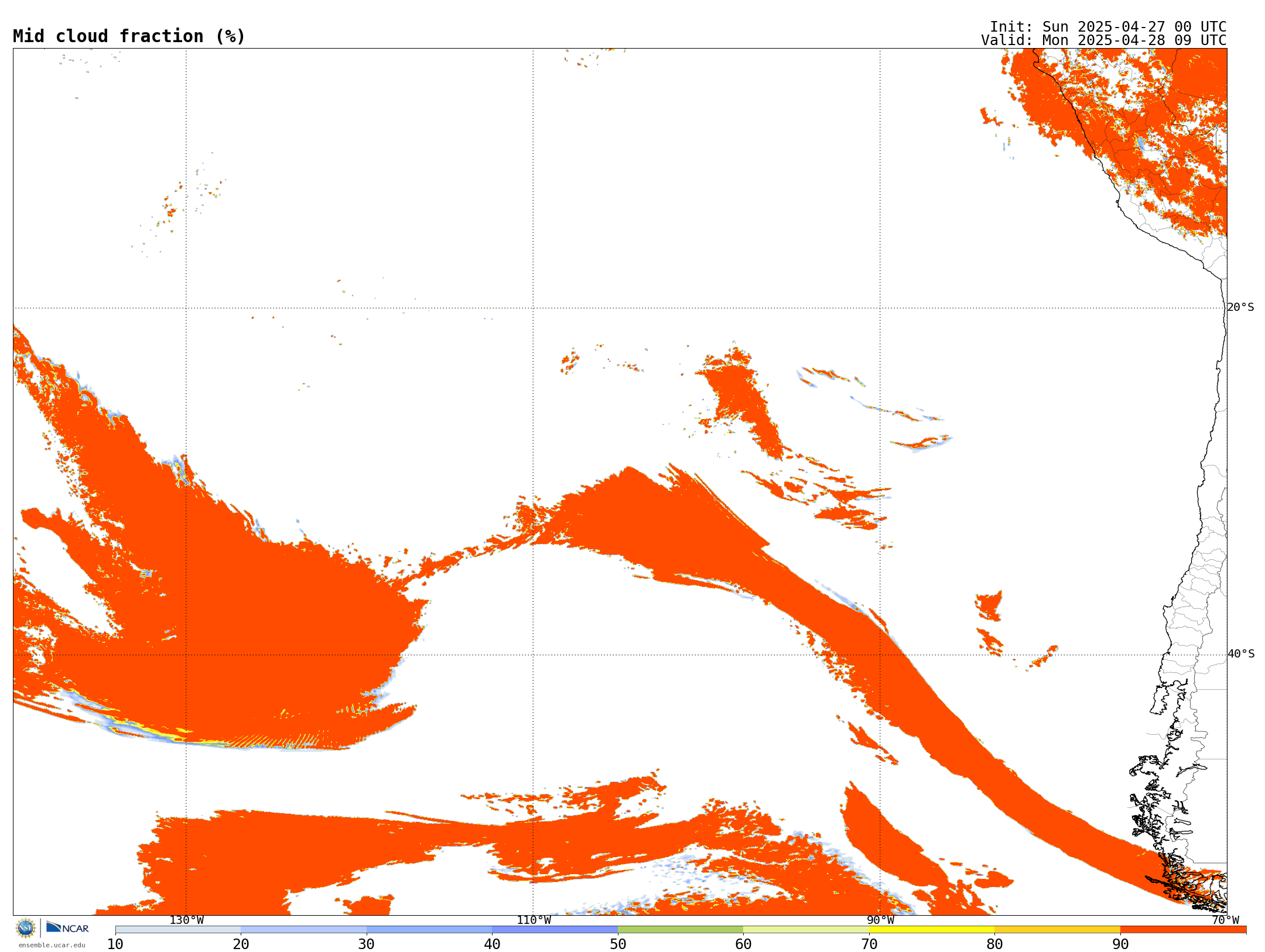Click the 40–50 periwinkle colorbar segment
The image size is (1265, 952).
[x=555, y=930]
